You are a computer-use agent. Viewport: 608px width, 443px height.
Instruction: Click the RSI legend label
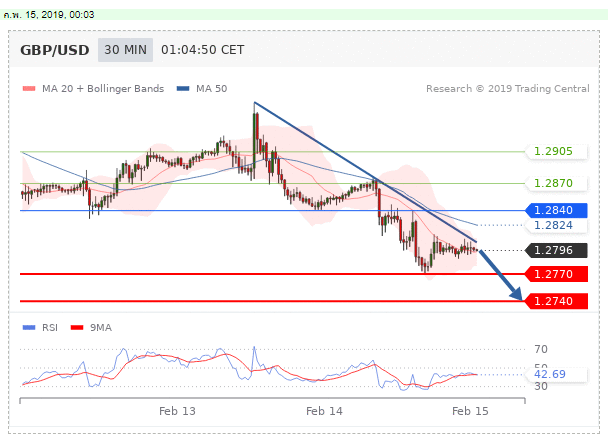(x=50, y=327)
